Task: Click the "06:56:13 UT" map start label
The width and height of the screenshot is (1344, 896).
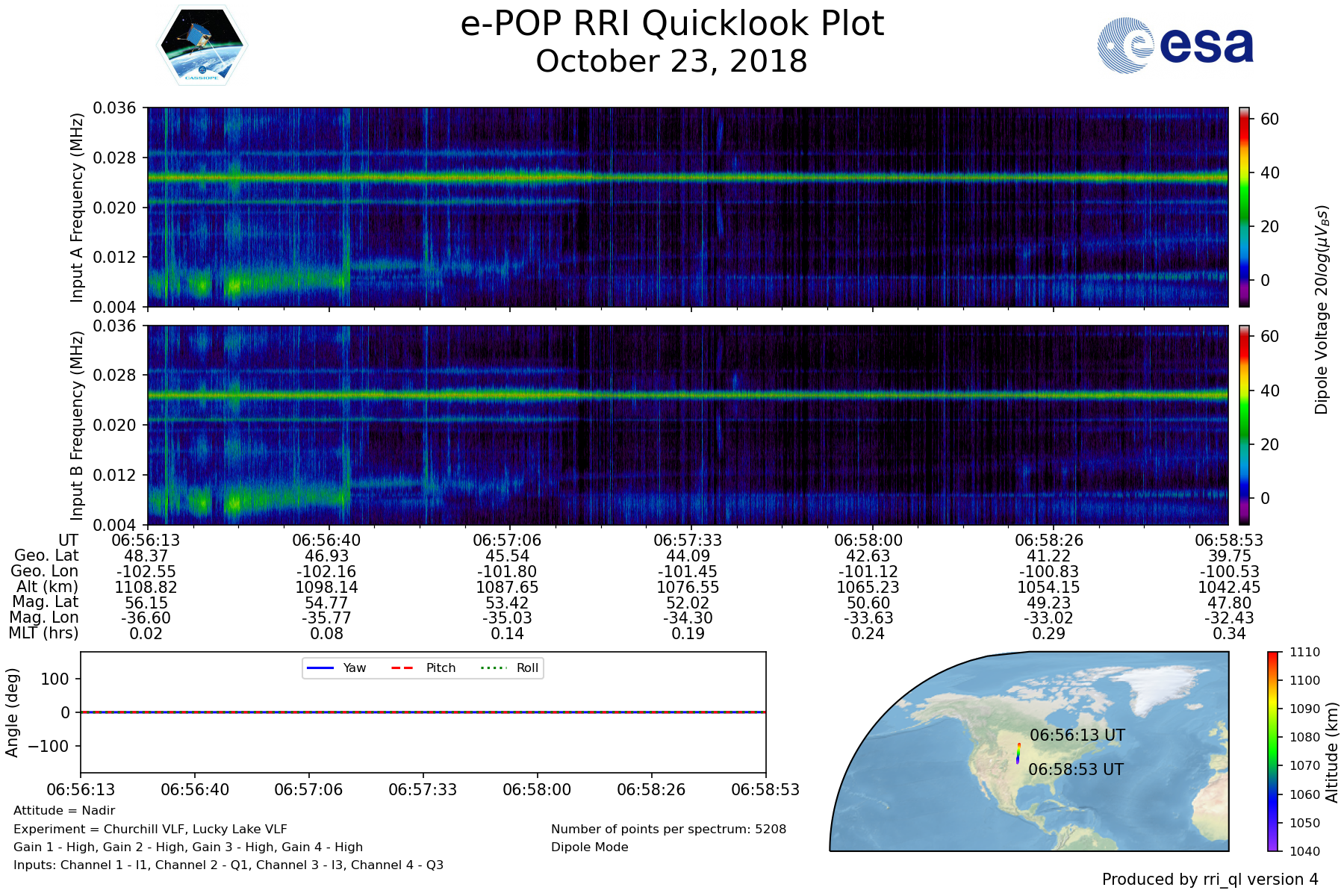Action: click(x=1077, y=735)
